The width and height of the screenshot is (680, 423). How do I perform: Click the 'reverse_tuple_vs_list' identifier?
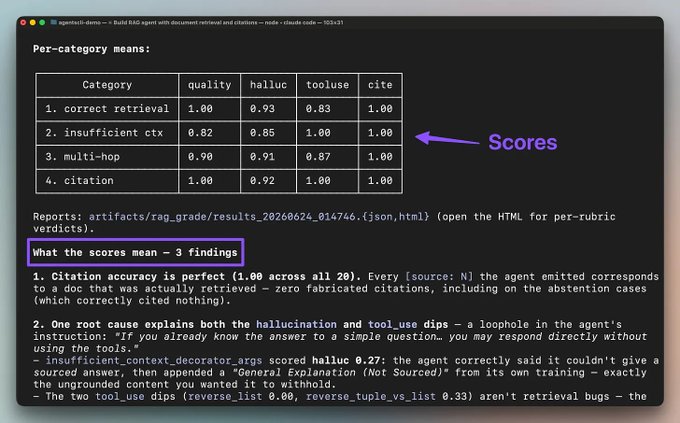coord(371,397)
